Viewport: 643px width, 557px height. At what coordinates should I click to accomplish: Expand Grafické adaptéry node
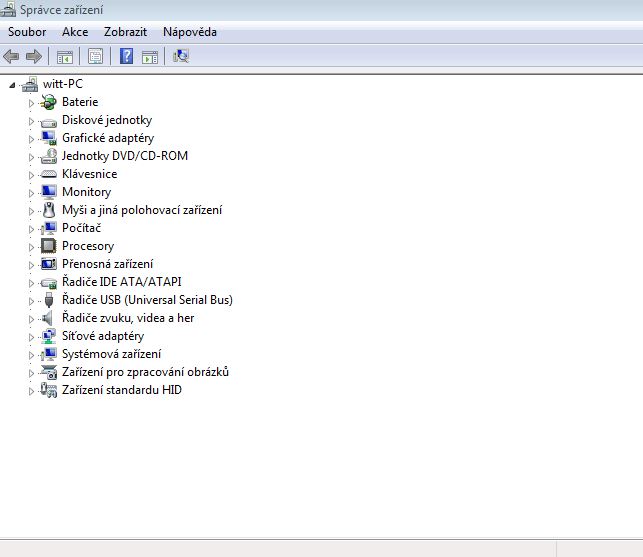pos(31,139)
